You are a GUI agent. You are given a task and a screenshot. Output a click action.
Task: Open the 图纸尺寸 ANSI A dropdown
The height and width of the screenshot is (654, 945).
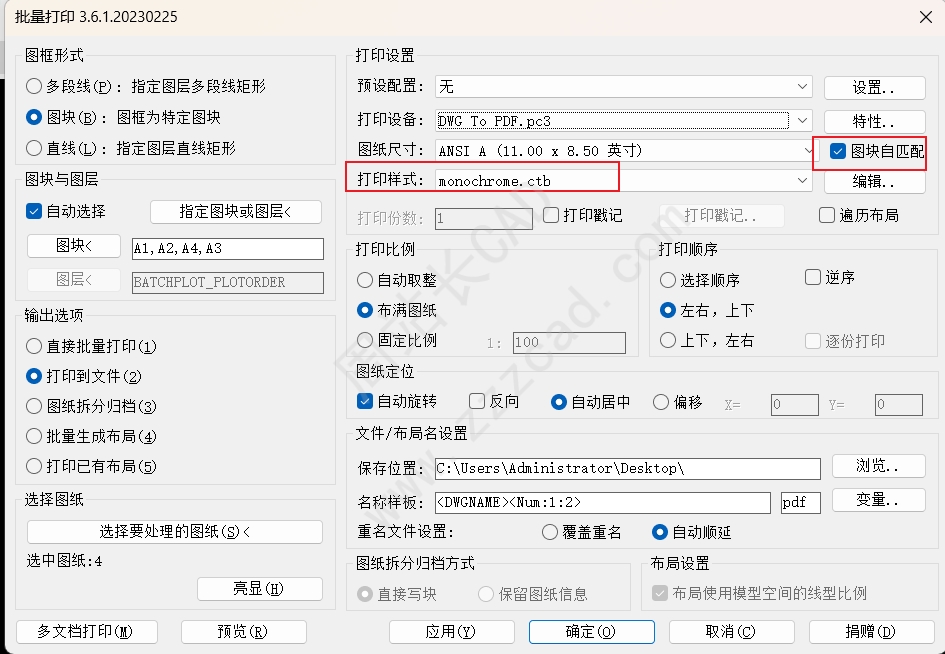tap(810, 151)
